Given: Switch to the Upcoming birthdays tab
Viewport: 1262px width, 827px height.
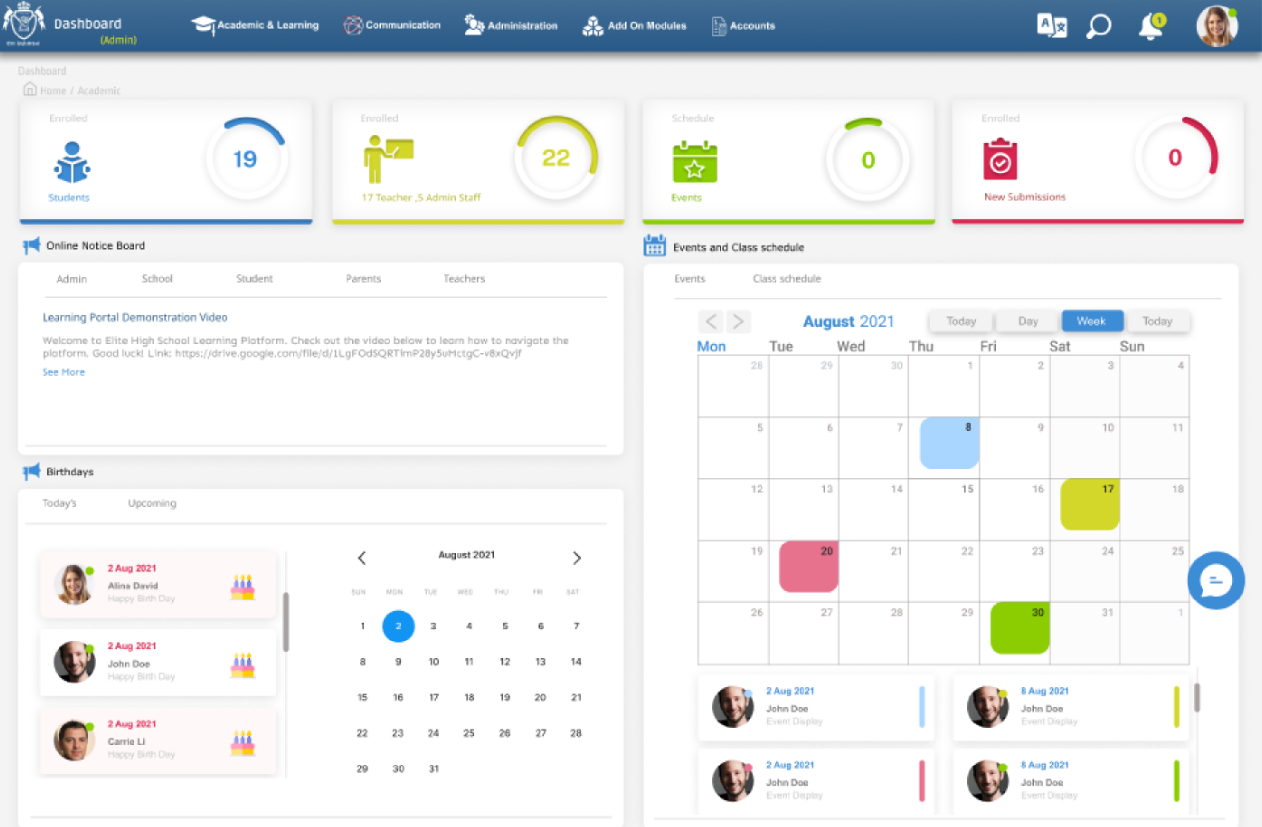Looking at the screenshot, I should 152,503.
